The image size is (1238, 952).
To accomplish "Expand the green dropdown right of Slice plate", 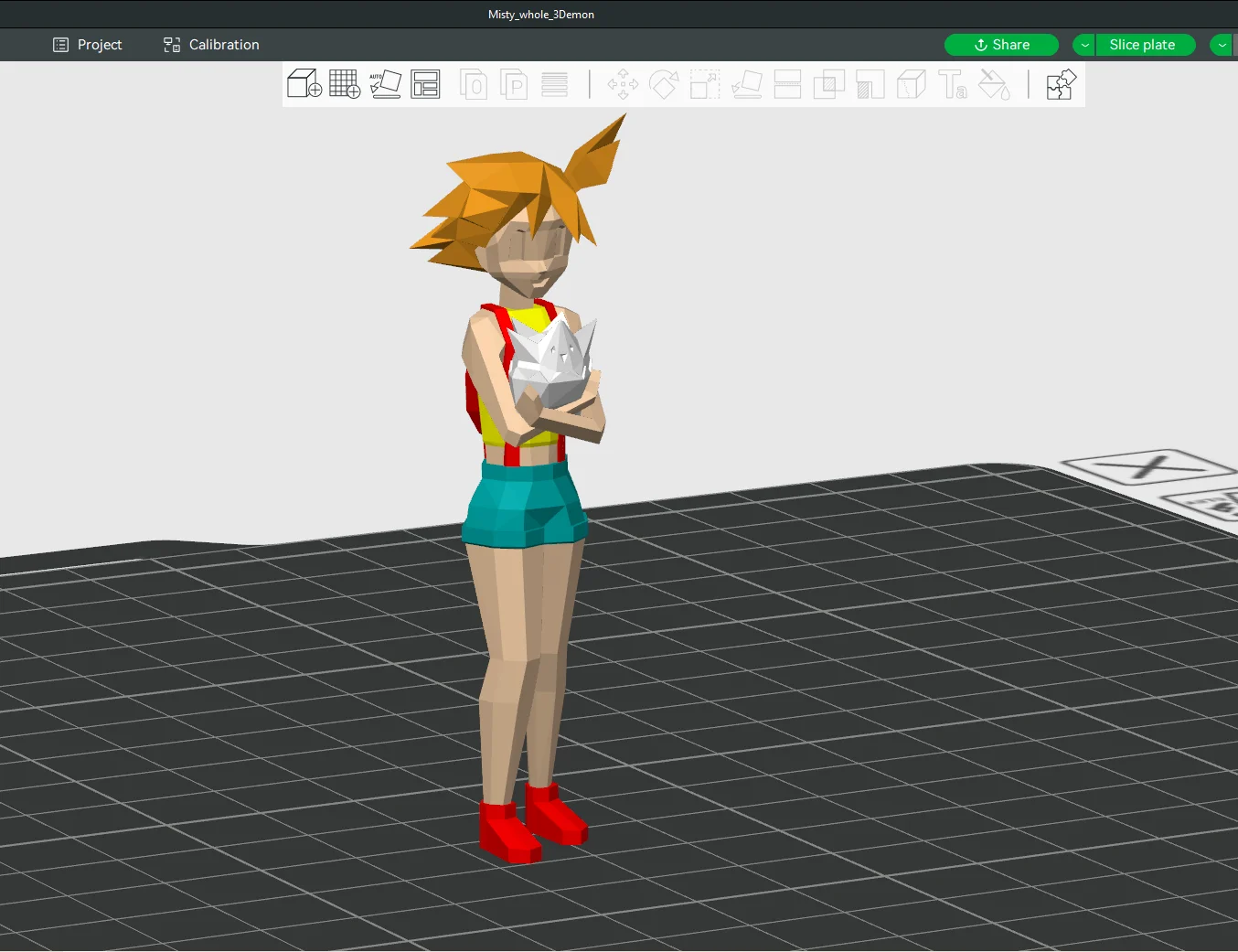I will [1222, 45].
